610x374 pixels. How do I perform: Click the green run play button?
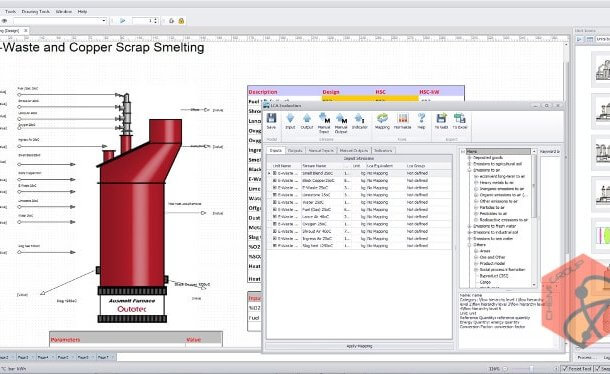(123, 21)
